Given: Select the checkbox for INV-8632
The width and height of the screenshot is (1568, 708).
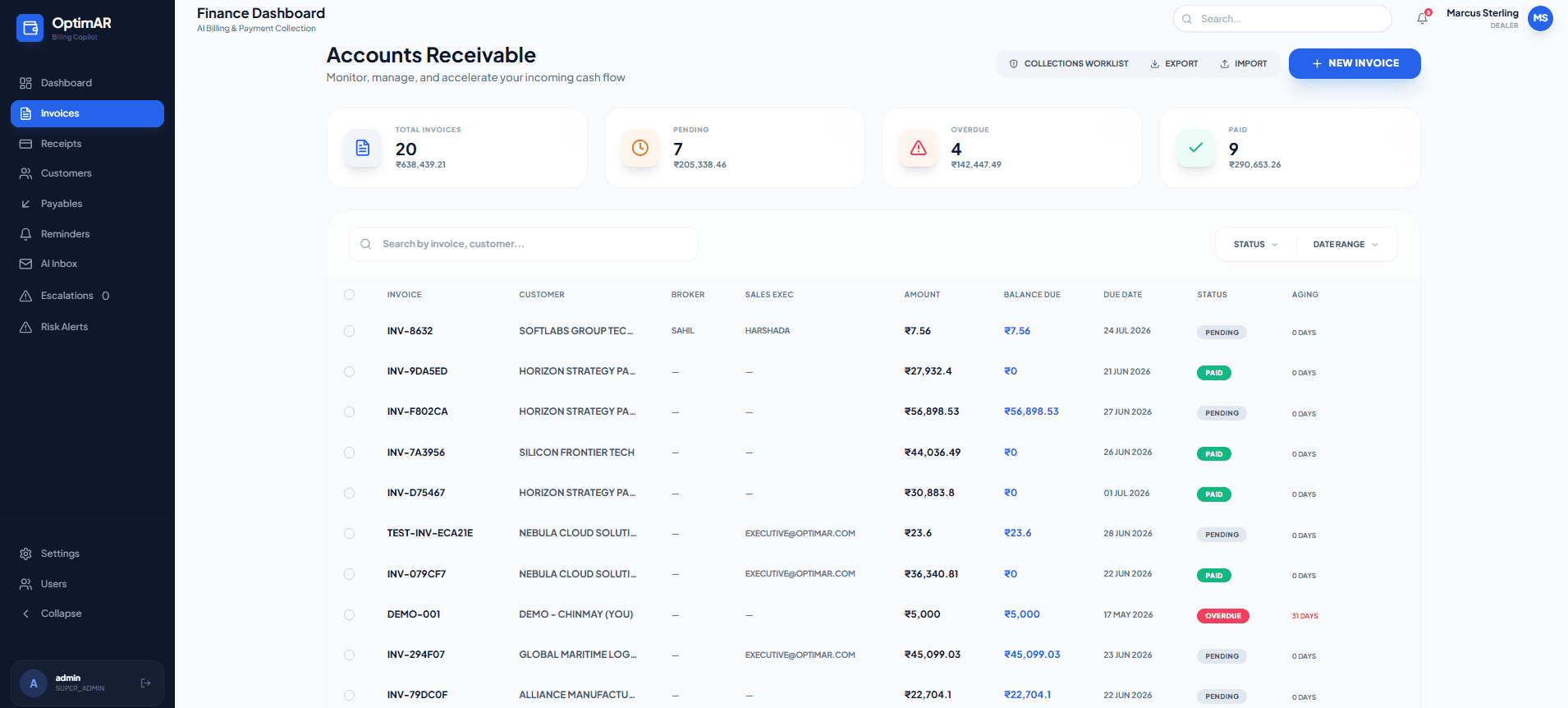Looking at the screenshot, I should click(x=350, y=331).
